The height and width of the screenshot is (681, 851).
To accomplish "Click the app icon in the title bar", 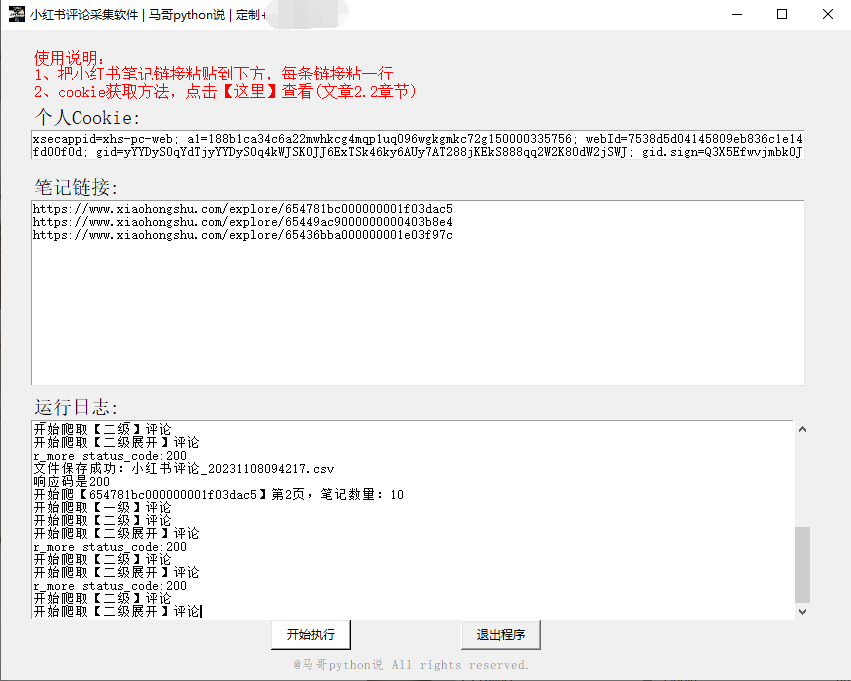I will pyautogui.click(x=16, y=15).
